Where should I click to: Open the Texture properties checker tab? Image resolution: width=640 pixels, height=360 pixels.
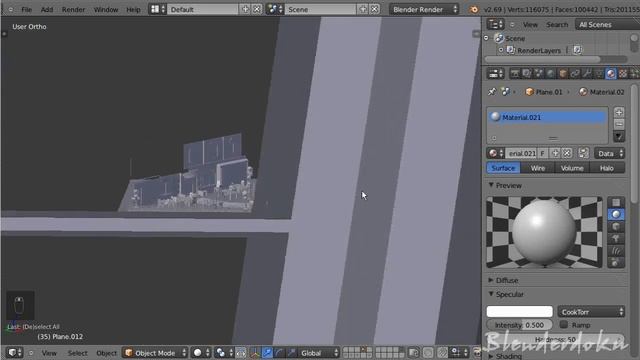pyautogui.click(x=623, y=73)
